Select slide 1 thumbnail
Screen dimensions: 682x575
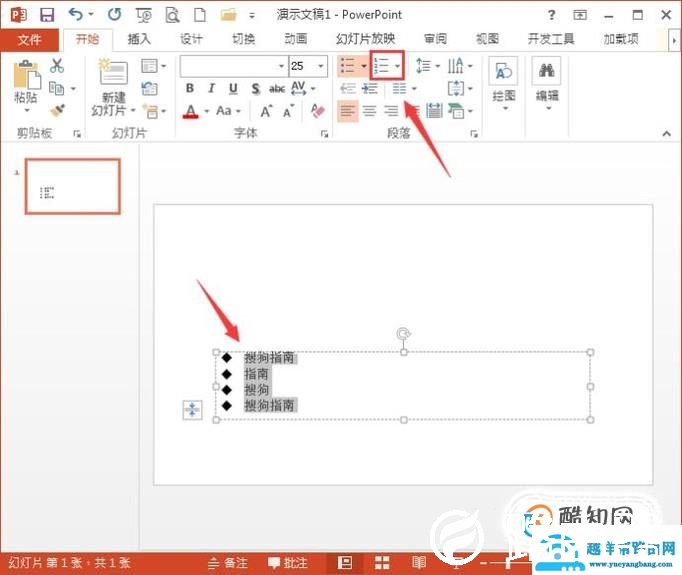[73, 186]
